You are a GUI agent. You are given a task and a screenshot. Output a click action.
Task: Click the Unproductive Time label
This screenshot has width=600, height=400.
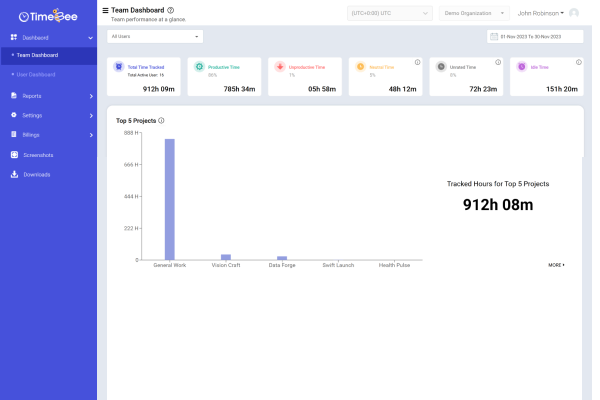[x=307, y=67]
